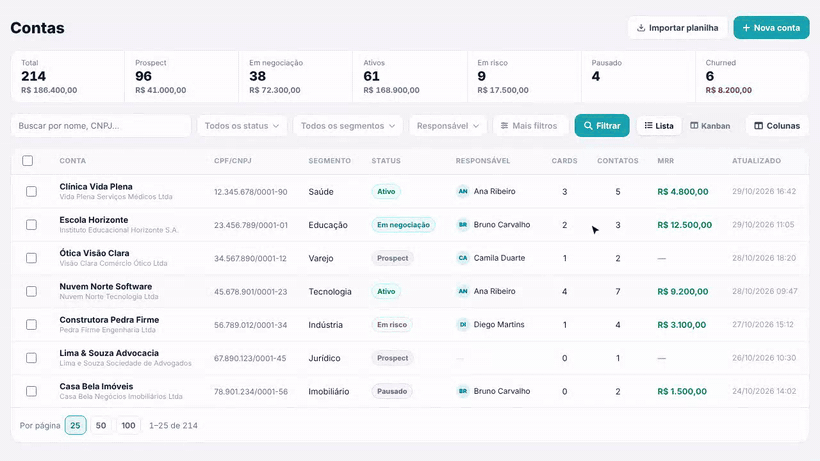Open the Todos os segmentos dropdown
Viewport: 820px width, 461px height.
348,125
